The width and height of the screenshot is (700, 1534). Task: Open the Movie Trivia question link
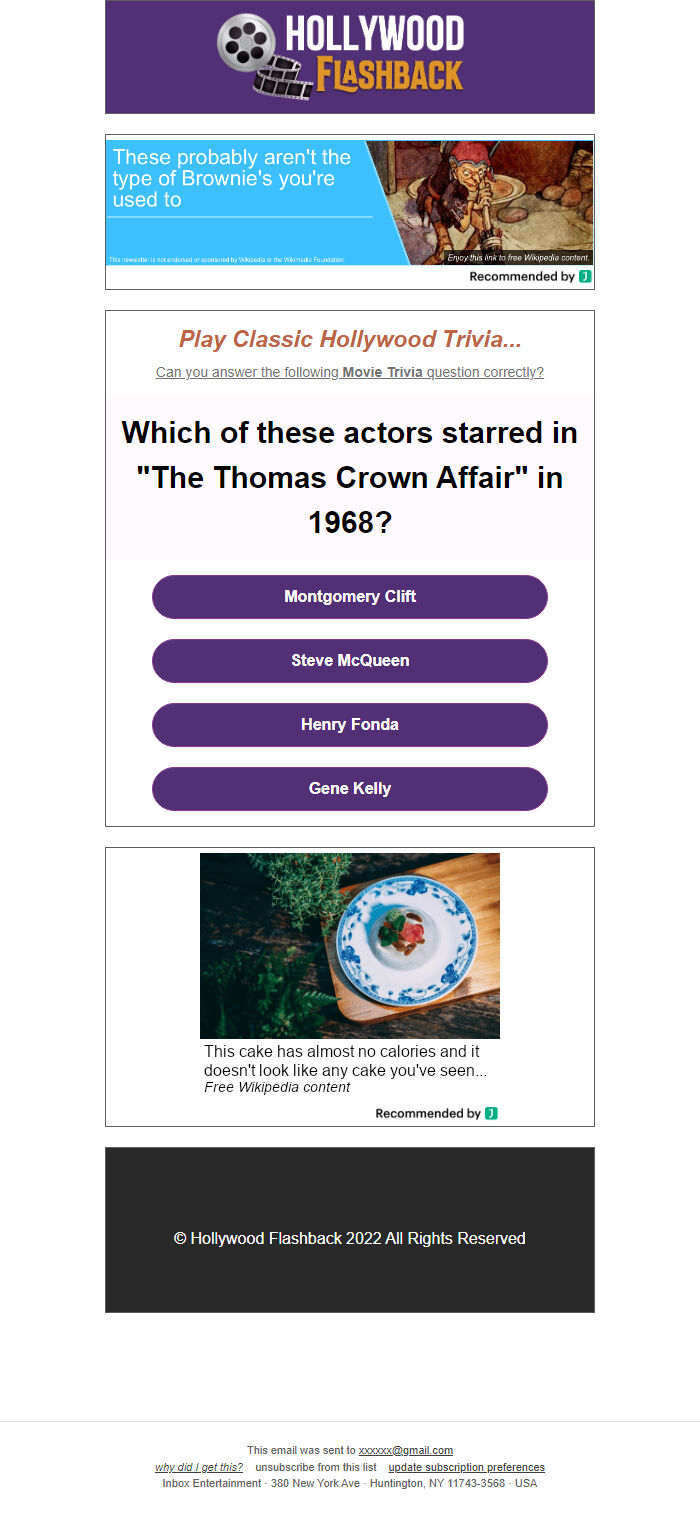[350, 373]
